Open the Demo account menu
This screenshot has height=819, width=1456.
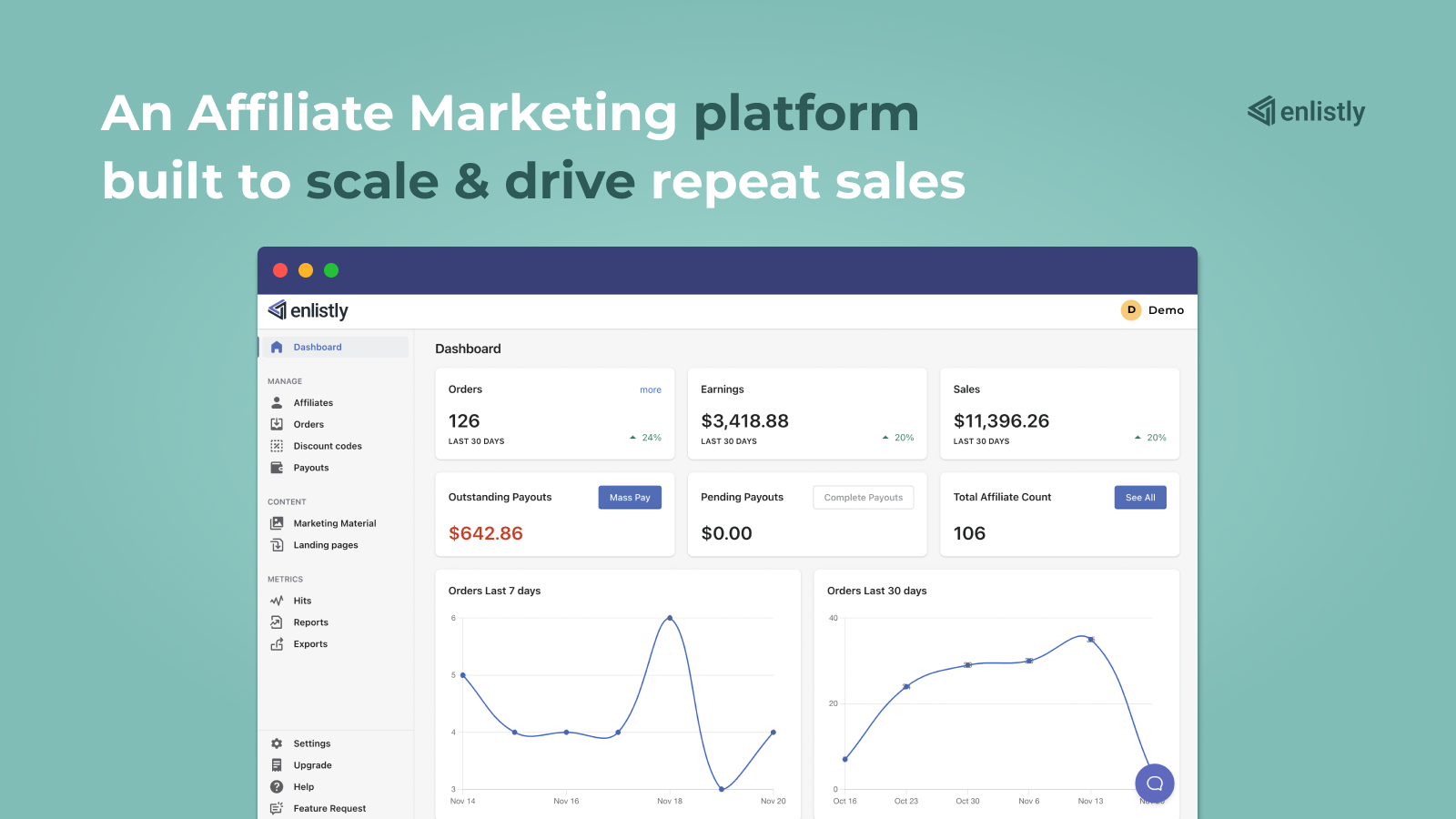[1153, 310]
